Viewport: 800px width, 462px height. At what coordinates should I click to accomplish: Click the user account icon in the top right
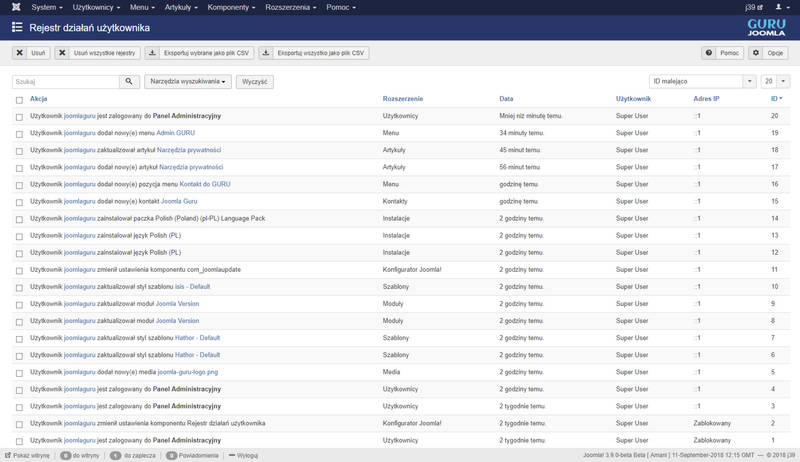coord(779,7)
